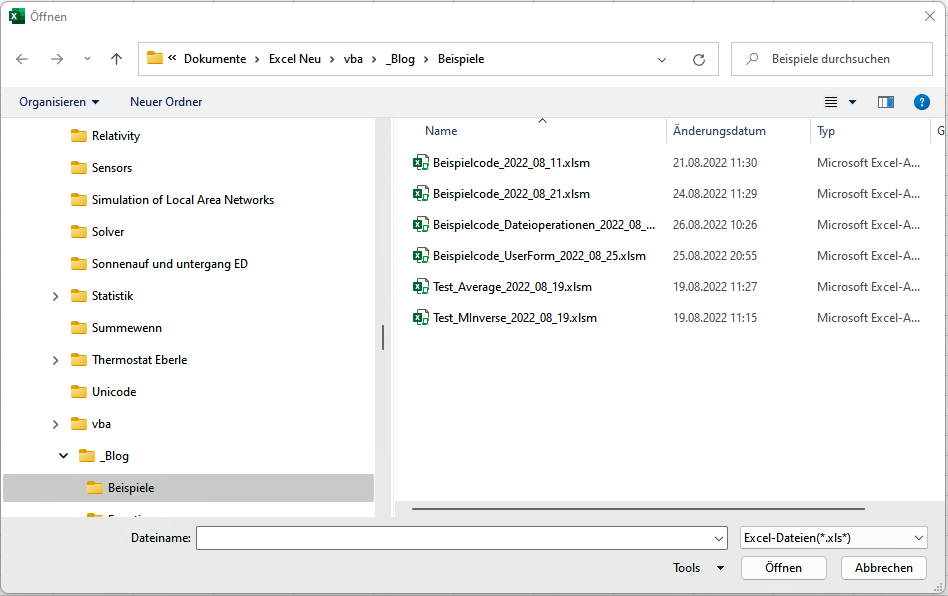Open the view options dropdown arrow
This screenshot has height=596, width=948.
[x=852, y=102]
